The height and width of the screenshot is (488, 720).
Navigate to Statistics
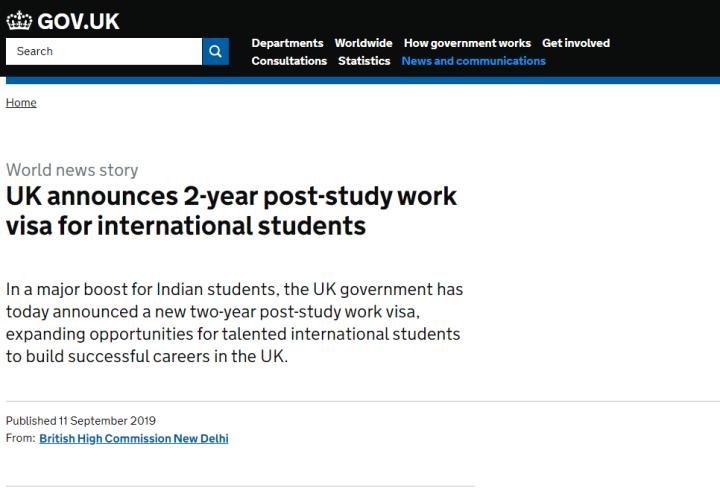(364, 61)
